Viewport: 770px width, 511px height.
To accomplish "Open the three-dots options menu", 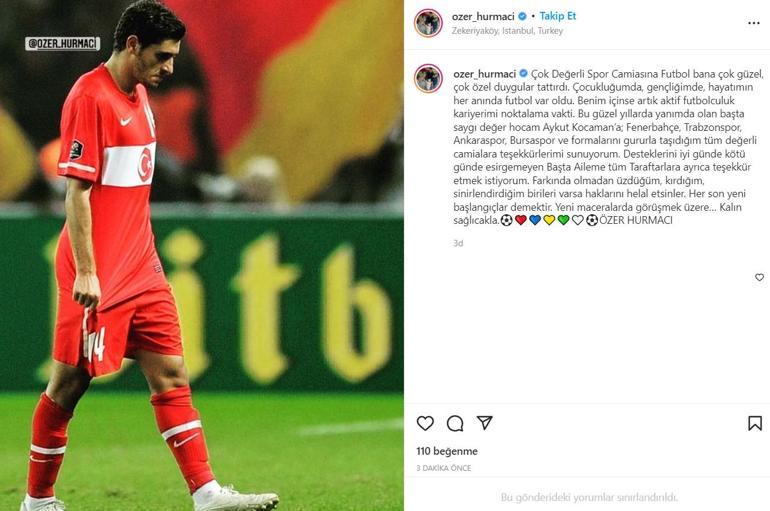I will click(x=754, y=23).
